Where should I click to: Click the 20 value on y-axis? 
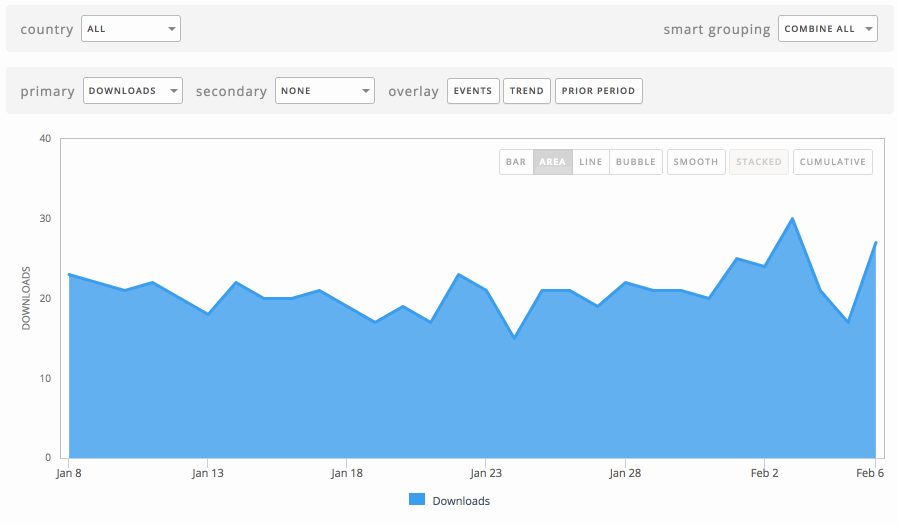pos(45,298)
